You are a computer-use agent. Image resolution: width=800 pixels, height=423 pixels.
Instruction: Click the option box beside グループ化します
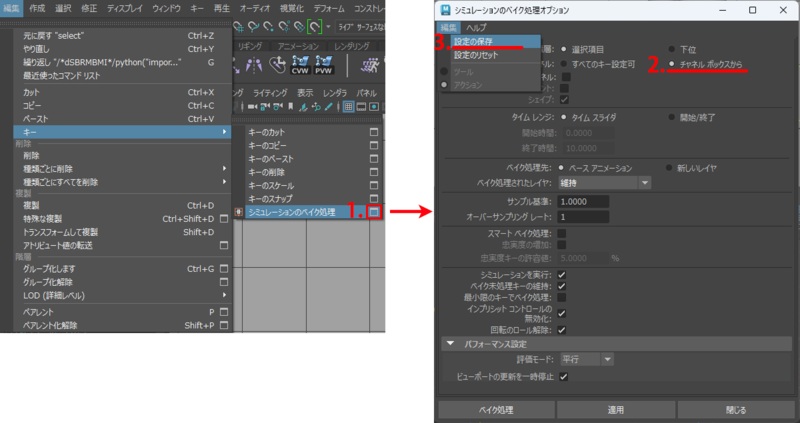coord(222,269)
